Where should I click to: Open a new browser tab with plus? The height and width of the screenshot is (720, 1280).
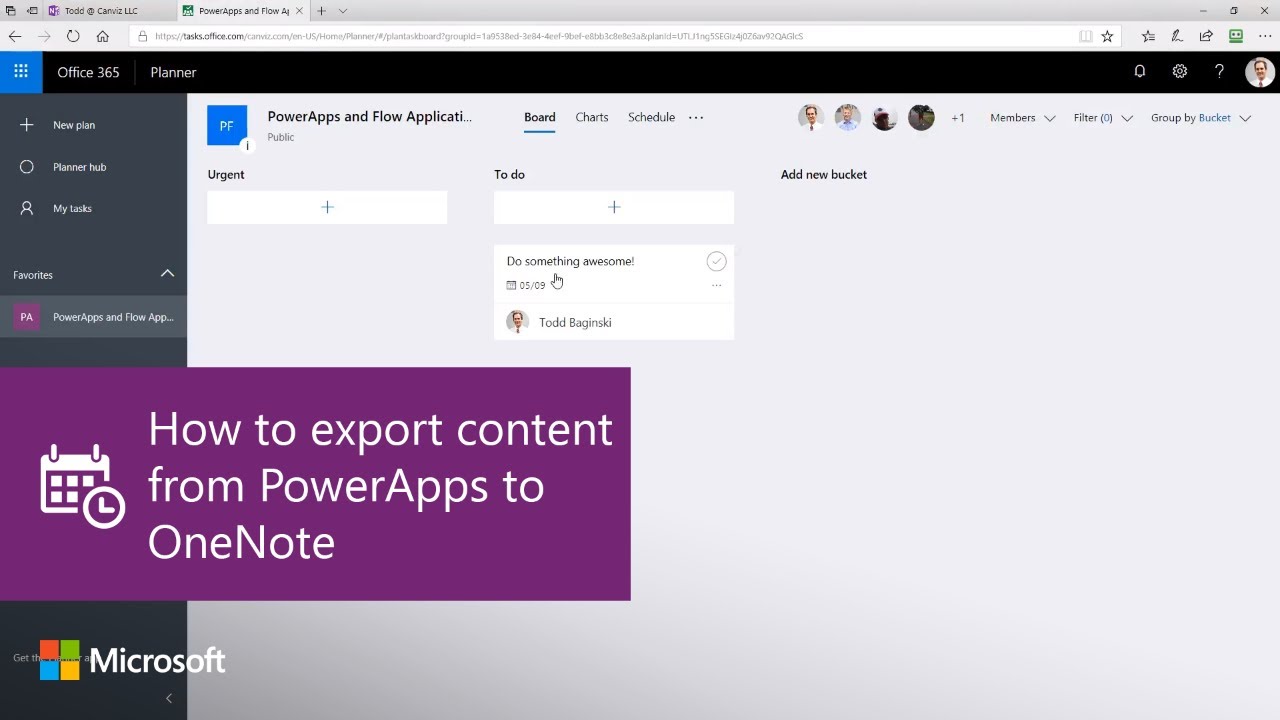pos(321,10)
